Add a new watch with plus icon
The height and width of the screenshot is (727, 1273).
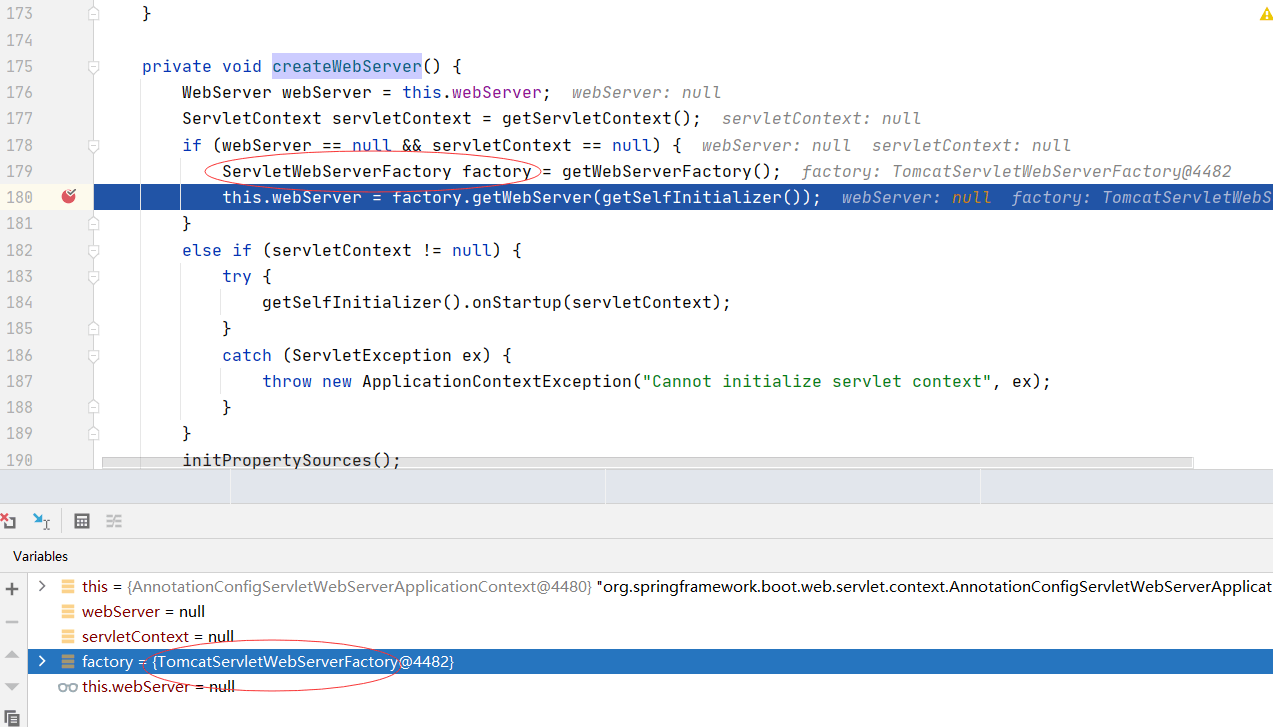(12, 589)
